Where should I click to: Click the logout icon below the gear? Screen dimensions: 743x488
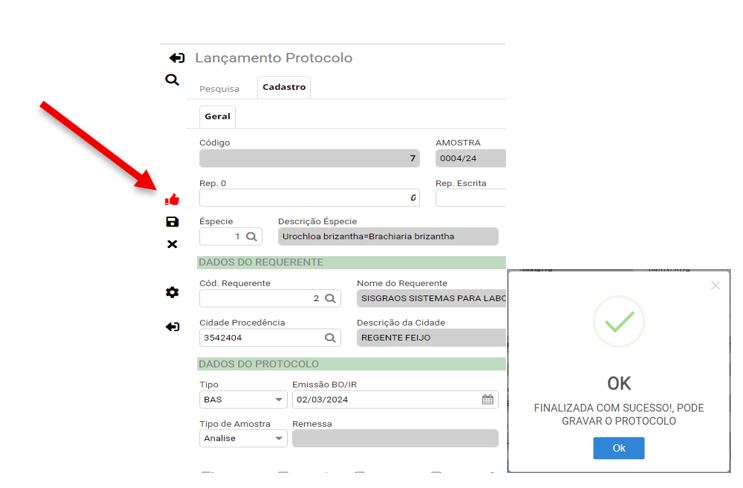[172, 327]
